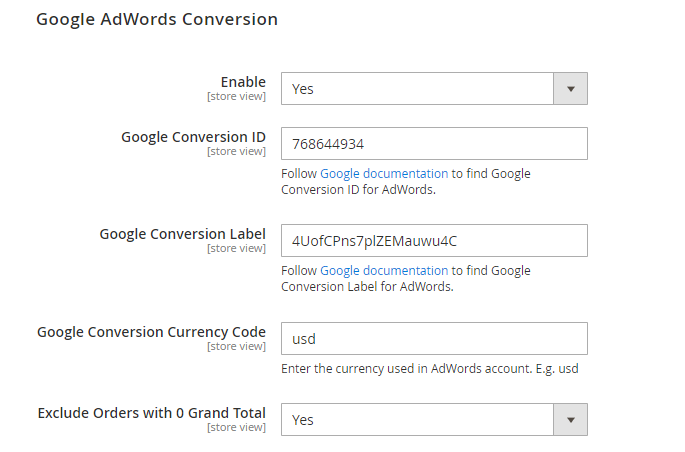Open the Enable dropdown arrow
Image resolution: width=685 pixels, height=452 pixels.
click(570, 89)
